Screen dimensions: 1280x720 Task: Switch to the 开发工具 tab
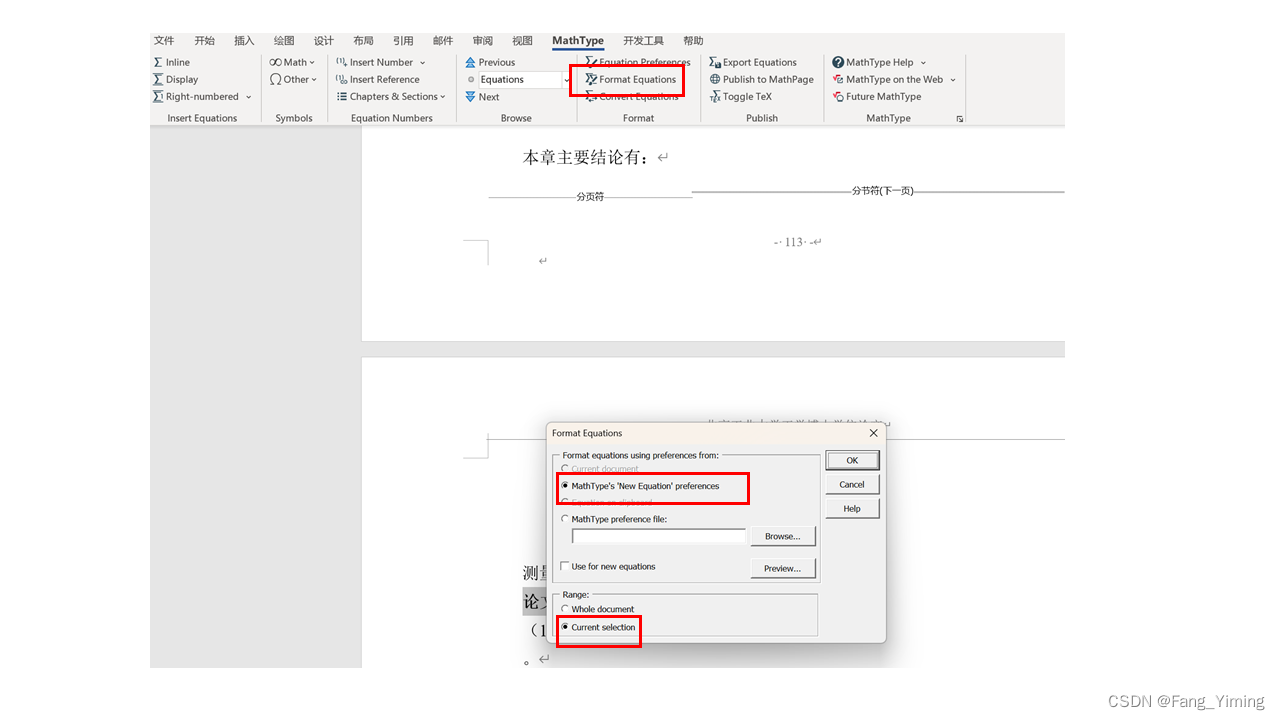click(643, 41)
